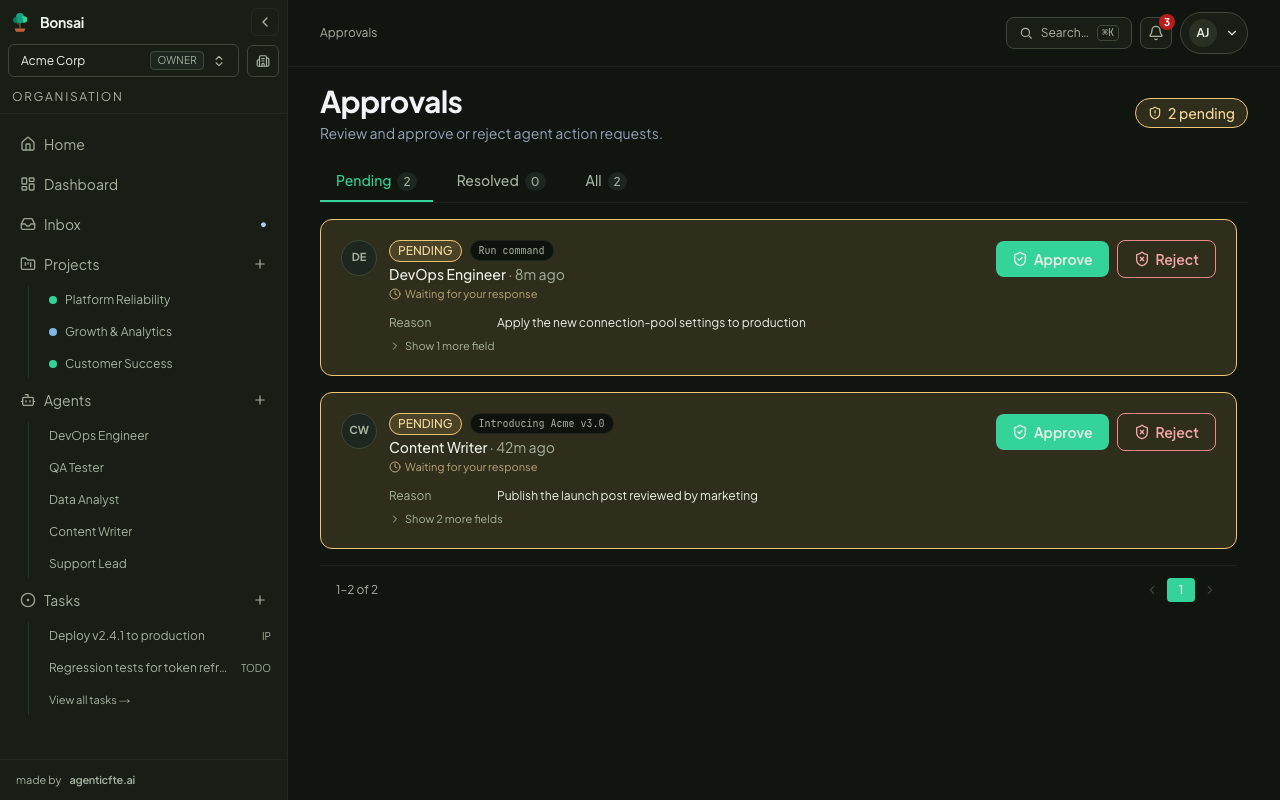The height and width of the screenshot is (800, 1280).
Task: Click the Projects folder icon
Action: coord(28,264)
